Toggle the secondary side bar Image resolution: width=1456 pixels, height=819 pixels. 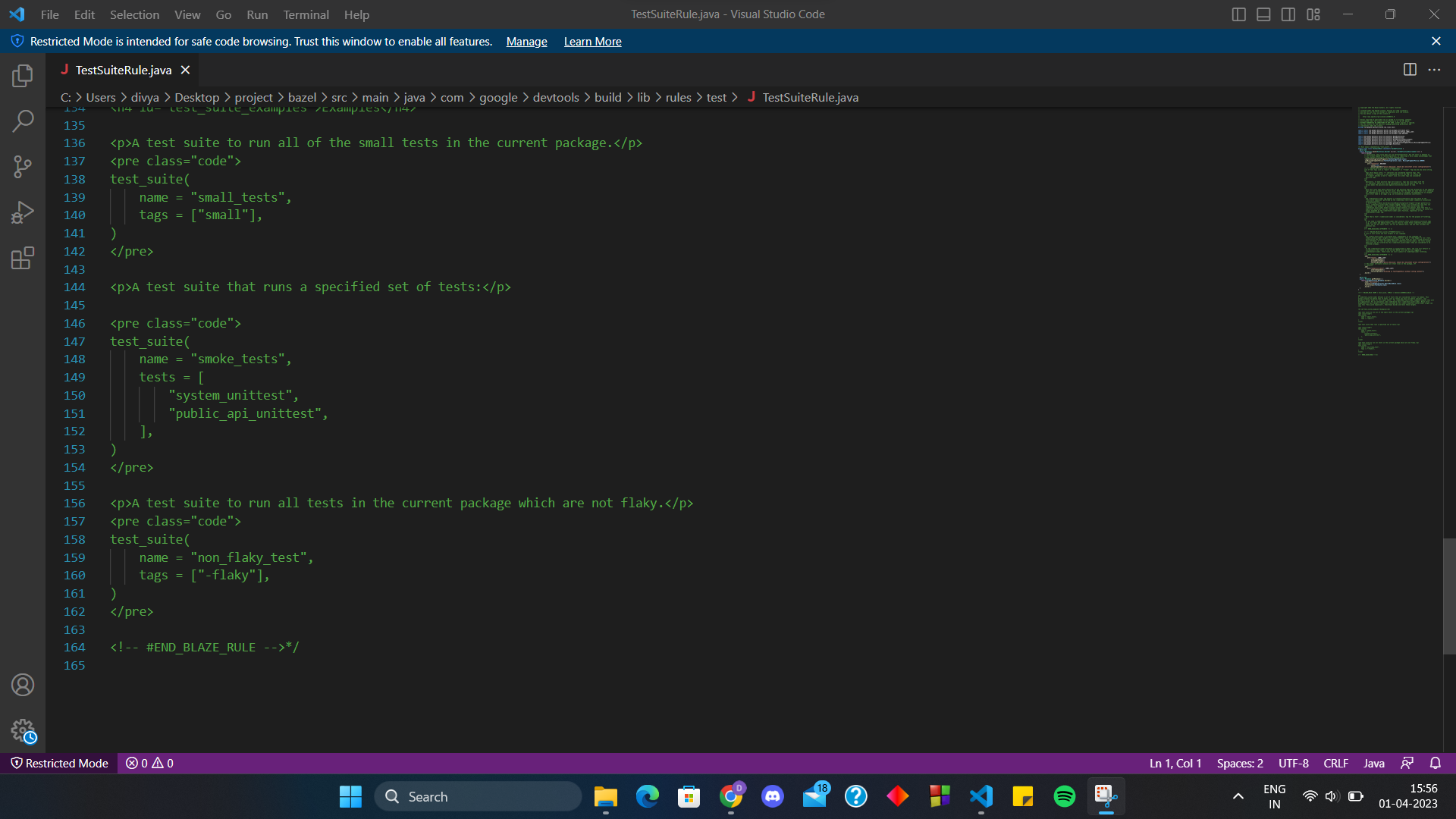(x=1288, y=14)
